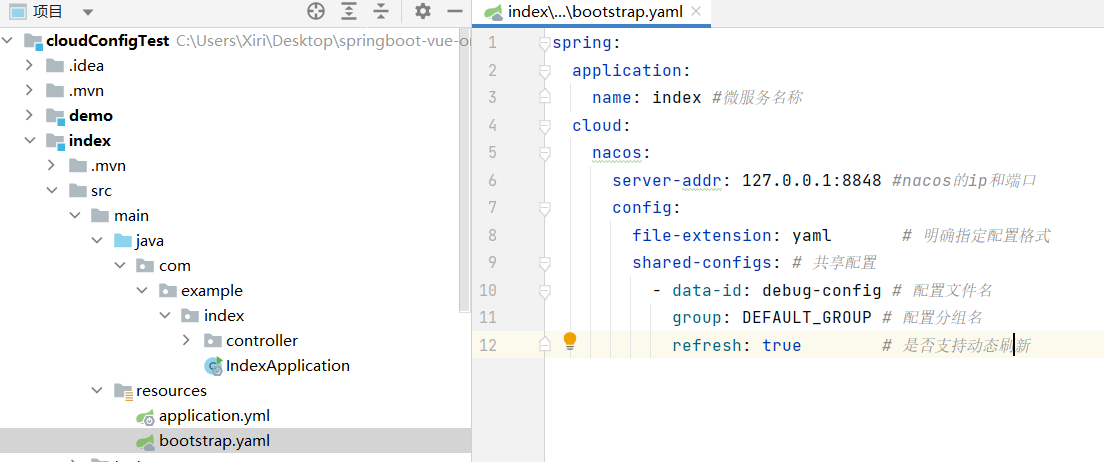
Task: Click the cloudConfigTest project folder icon
Action: coord(33,41)
